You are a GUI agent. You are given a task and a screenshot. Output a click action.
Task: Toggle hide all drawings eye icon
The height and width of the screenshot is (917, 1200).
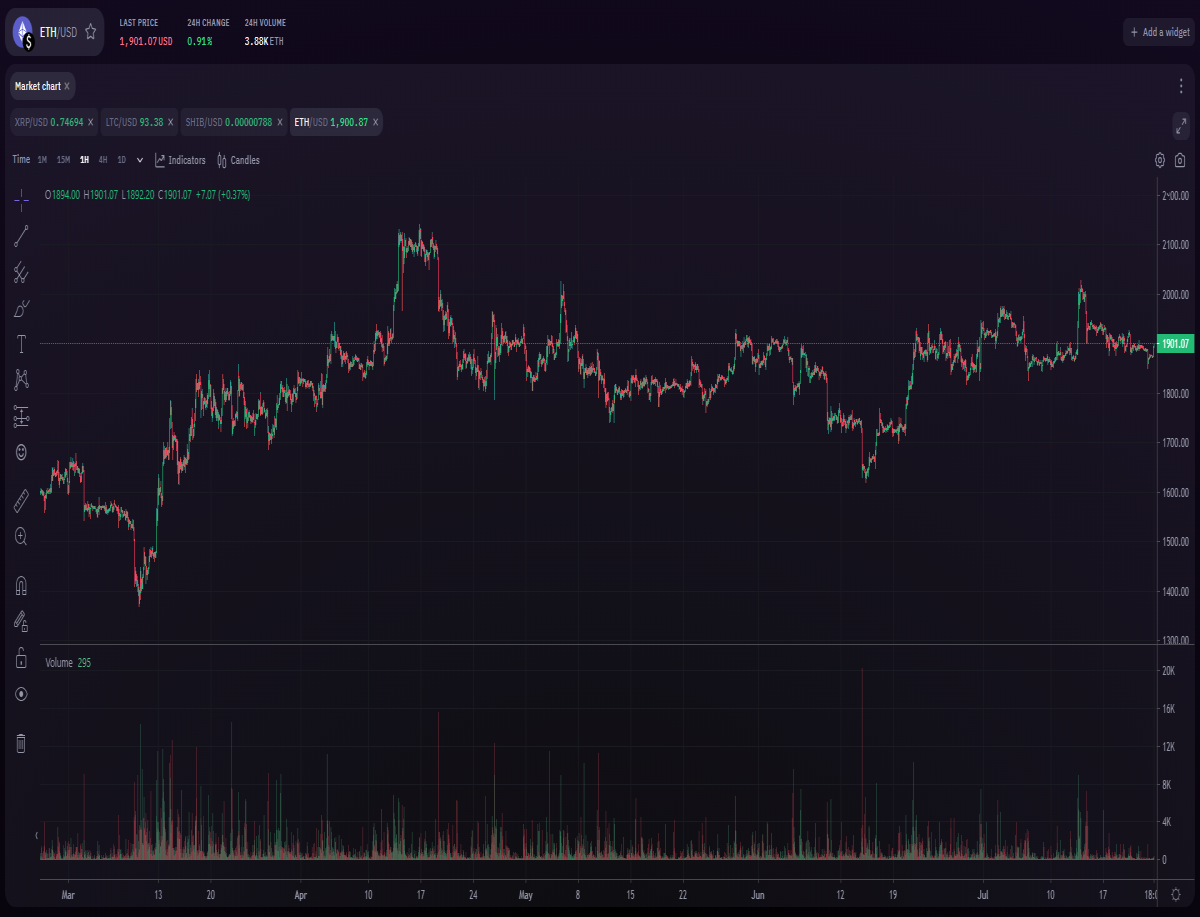point(21,693)
